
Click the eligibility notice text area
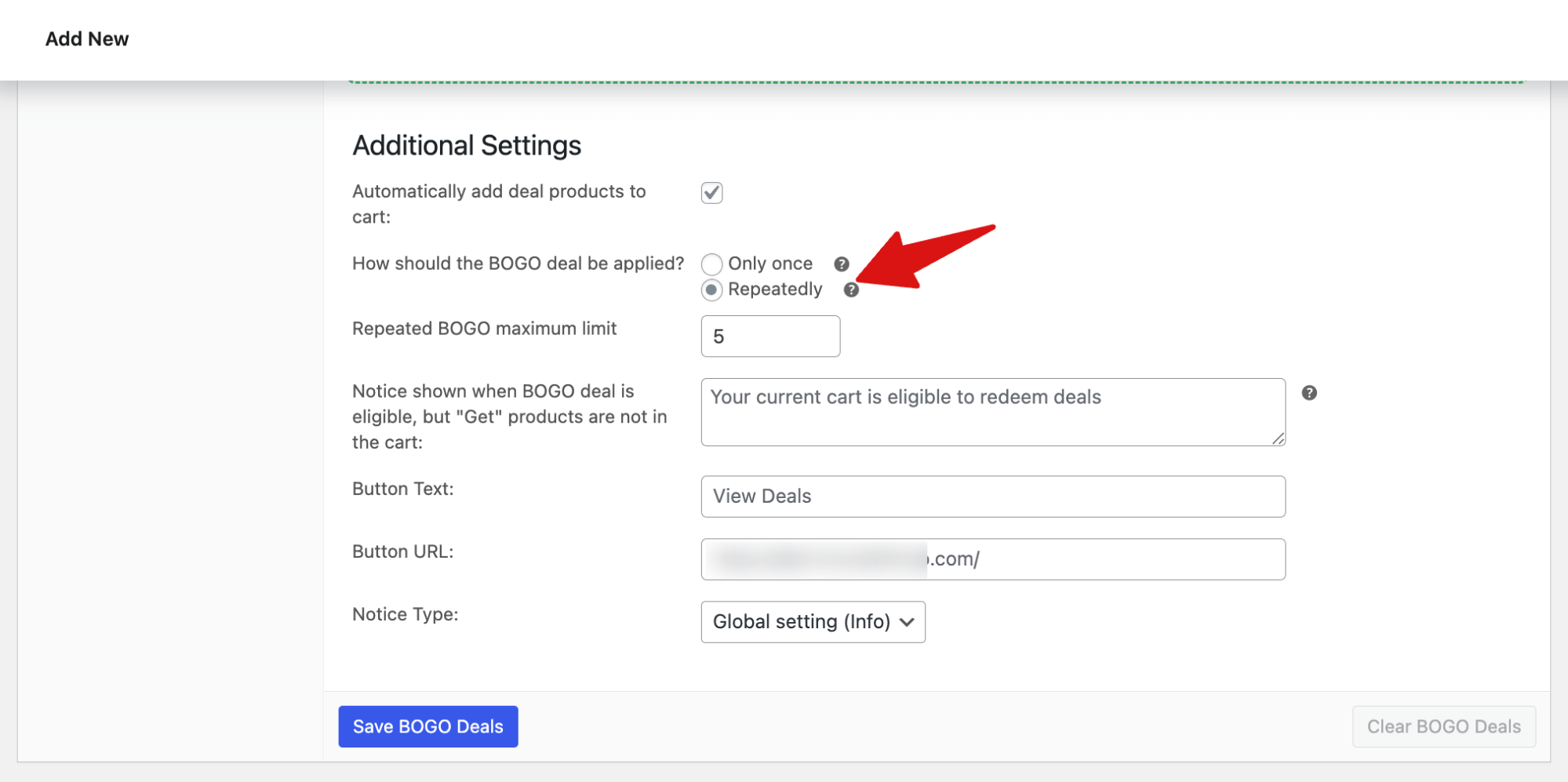(x=992, y=412)
